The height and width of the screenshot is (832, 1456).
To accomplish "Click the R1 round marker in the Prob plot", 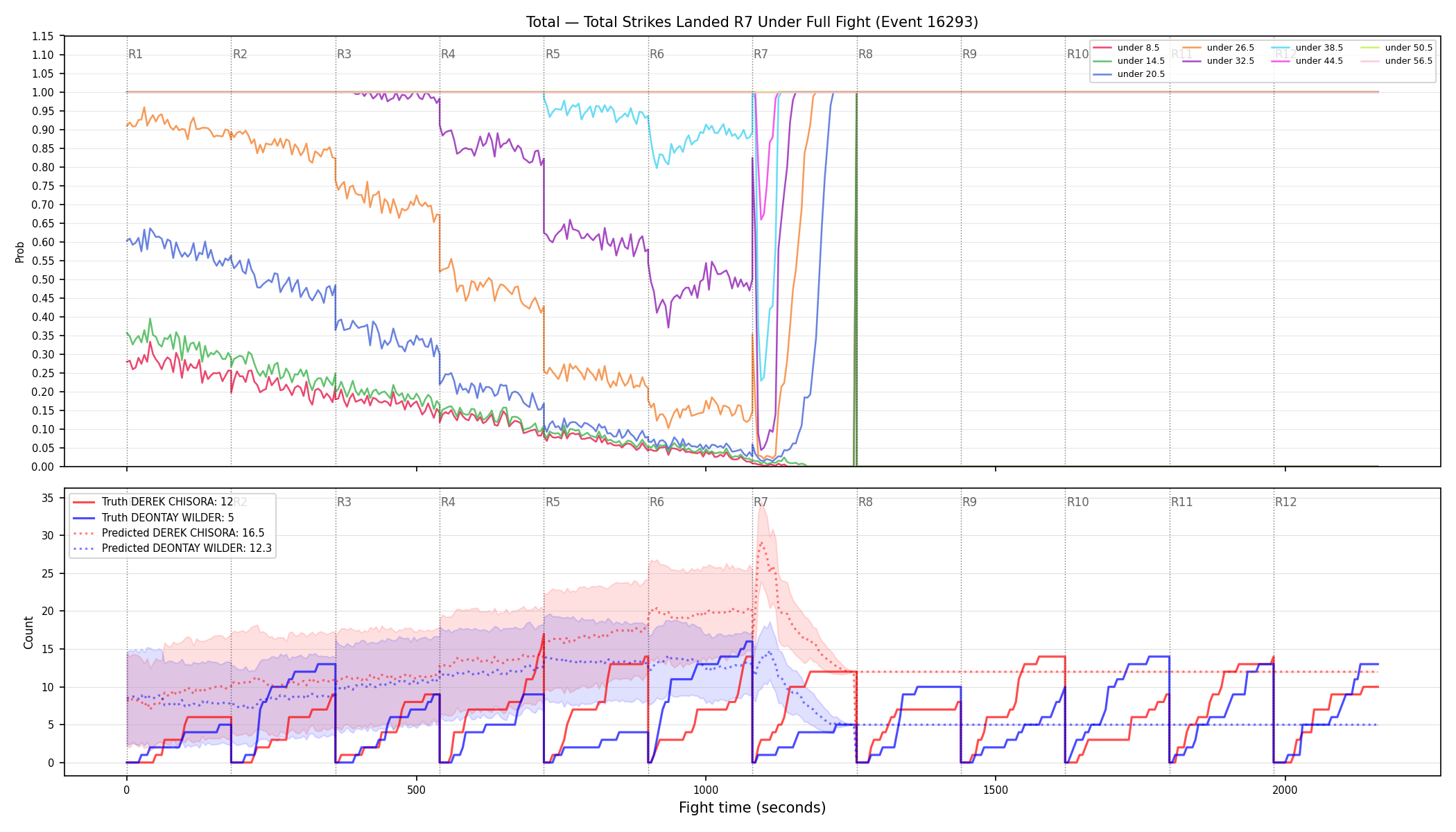I will (x=135, y=54).
